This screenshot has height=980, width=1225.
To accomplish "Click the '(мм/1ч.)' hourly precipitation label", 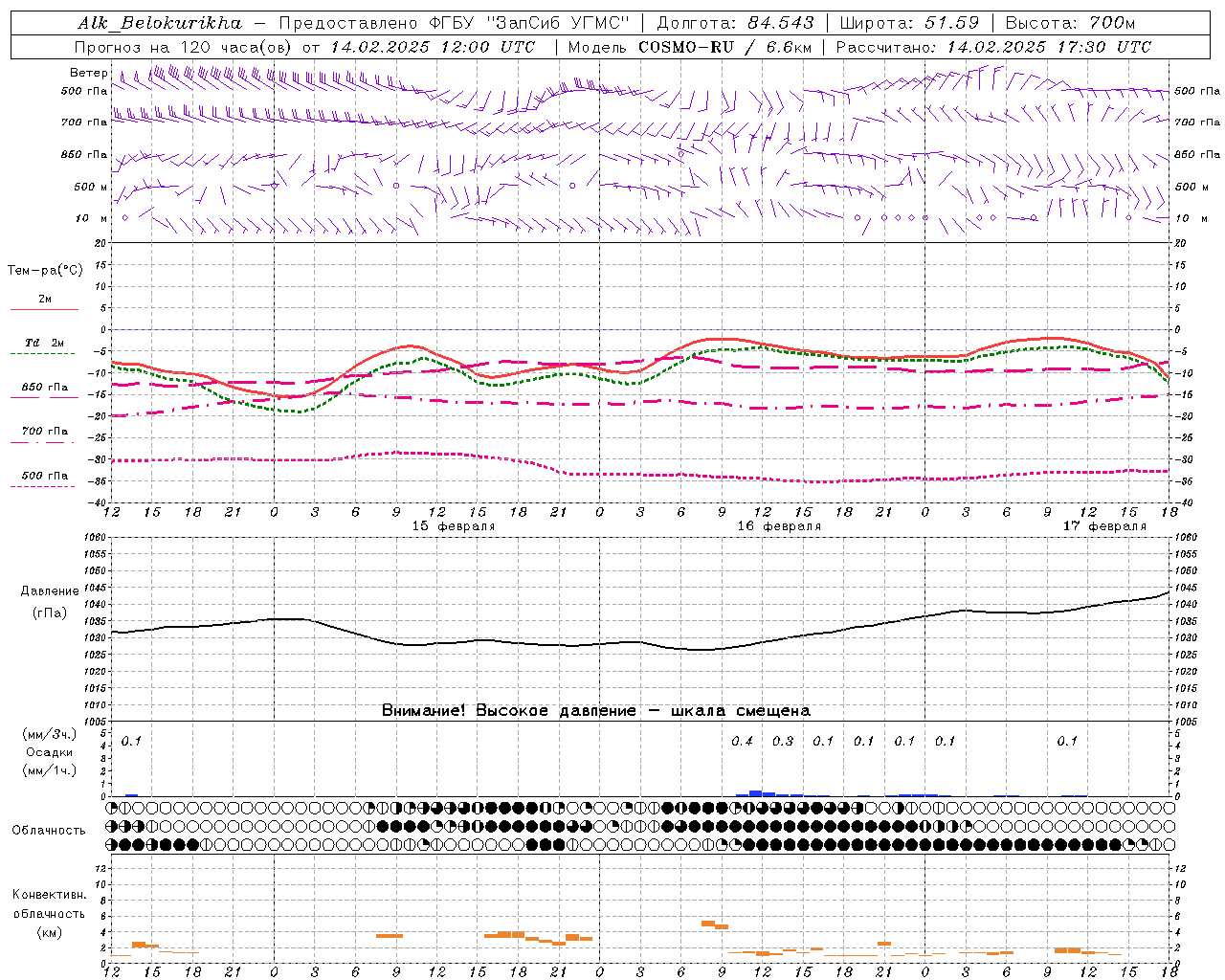I will pyautogui.click(x=50, y=770).
